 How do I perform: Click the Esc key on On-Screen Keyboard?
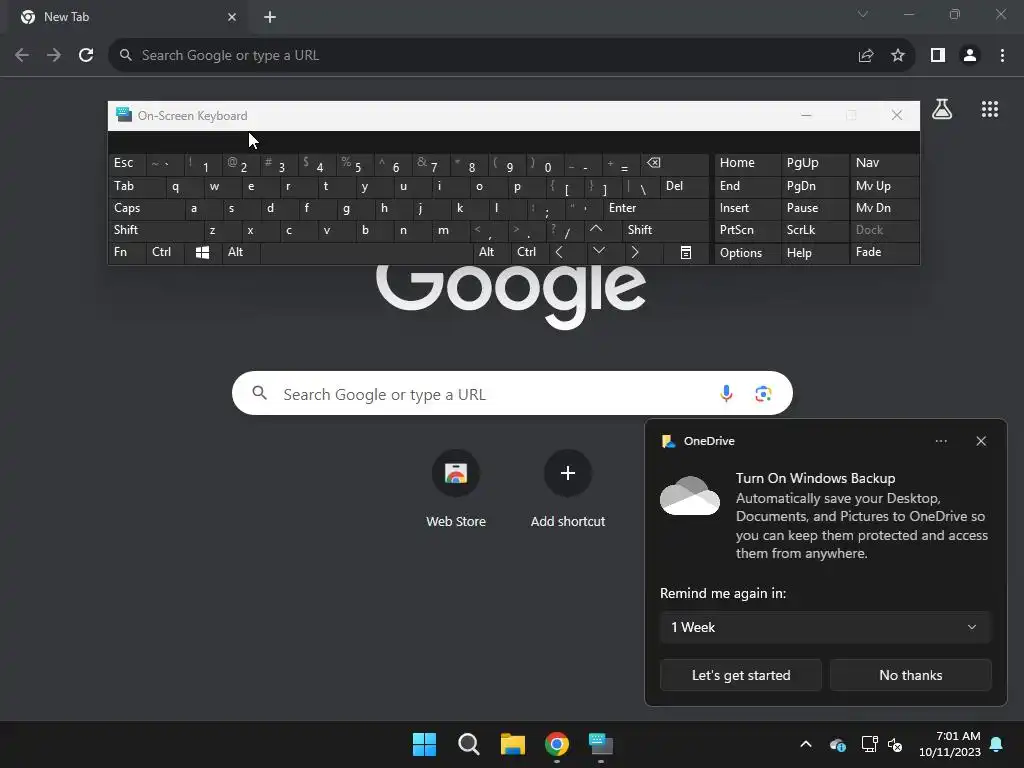coord(127,163)
